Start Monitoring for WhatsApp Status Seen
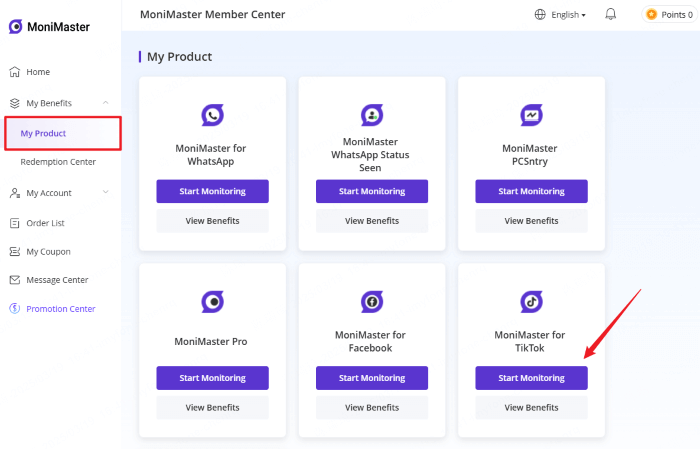Viewport: 700px width, 449px height. tap(372, 191)
